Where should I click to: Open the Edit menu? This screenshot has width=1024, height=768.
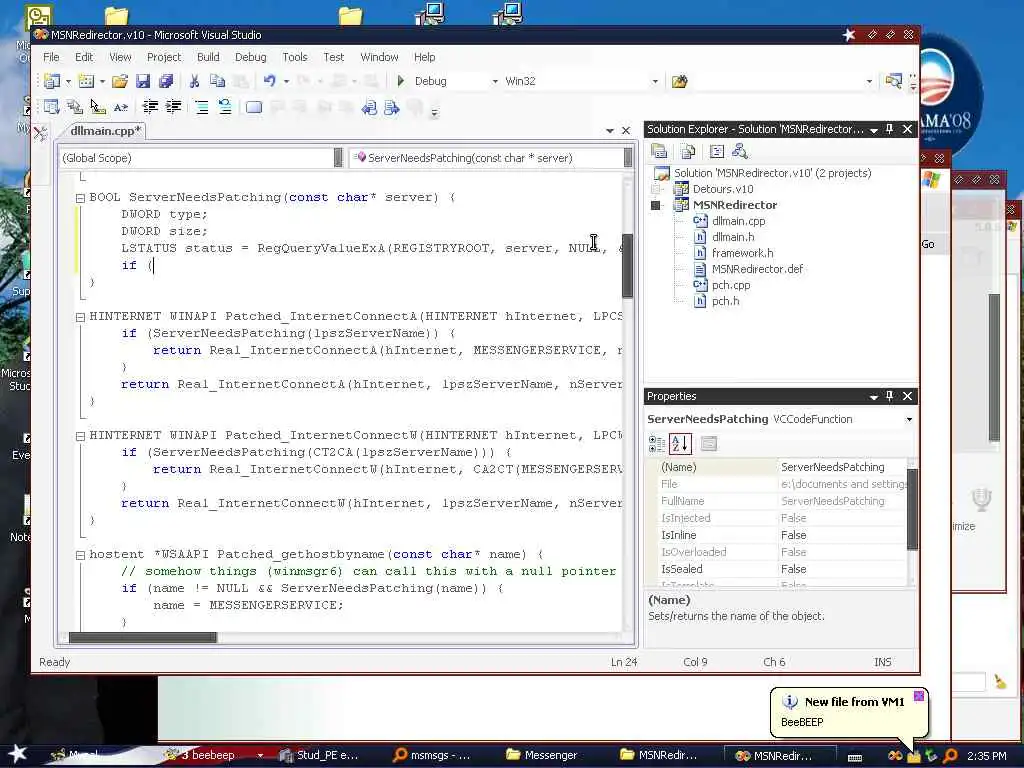coord(84,57)
